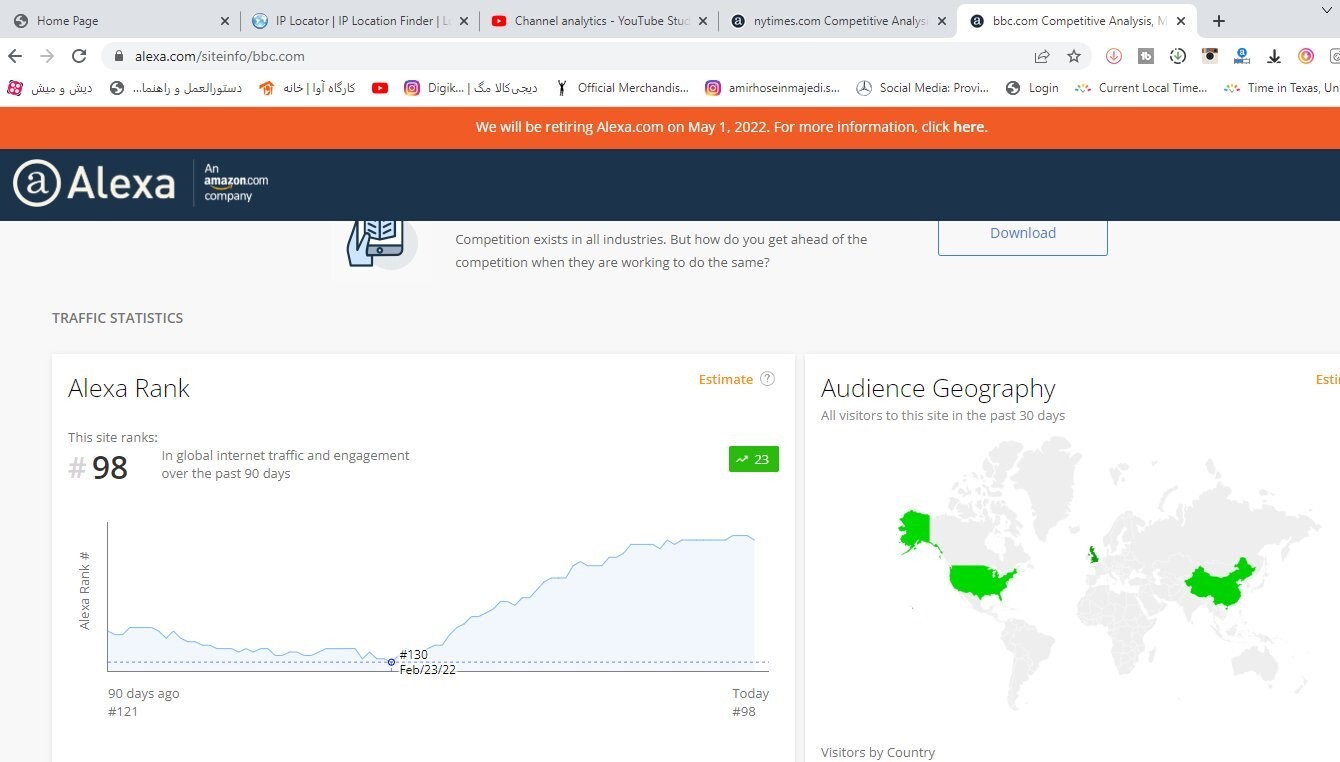The height and width of the screenshot is (762, 1340).
Task: Open the Current Local Time bookmark
Action: pyautogui.click(x=1141, y=88)
